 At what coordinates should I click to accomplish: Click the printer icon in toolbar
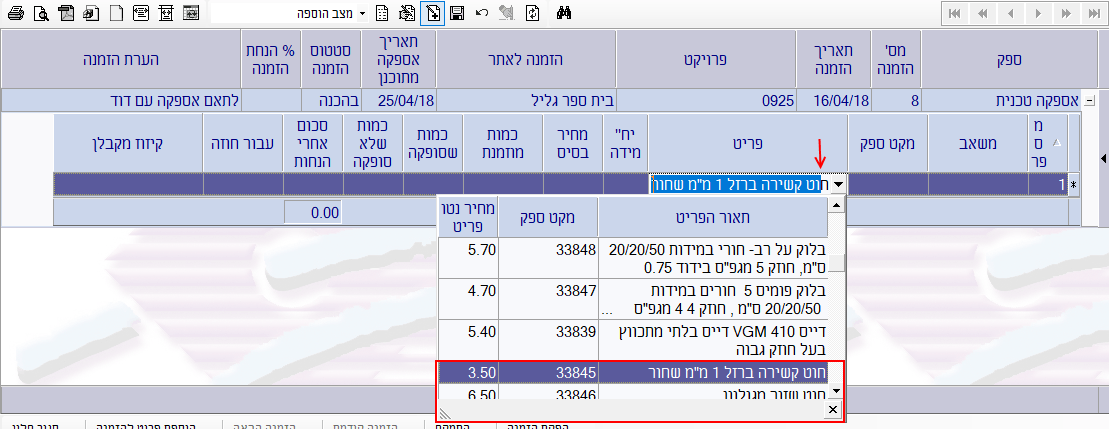pos(15,13)
